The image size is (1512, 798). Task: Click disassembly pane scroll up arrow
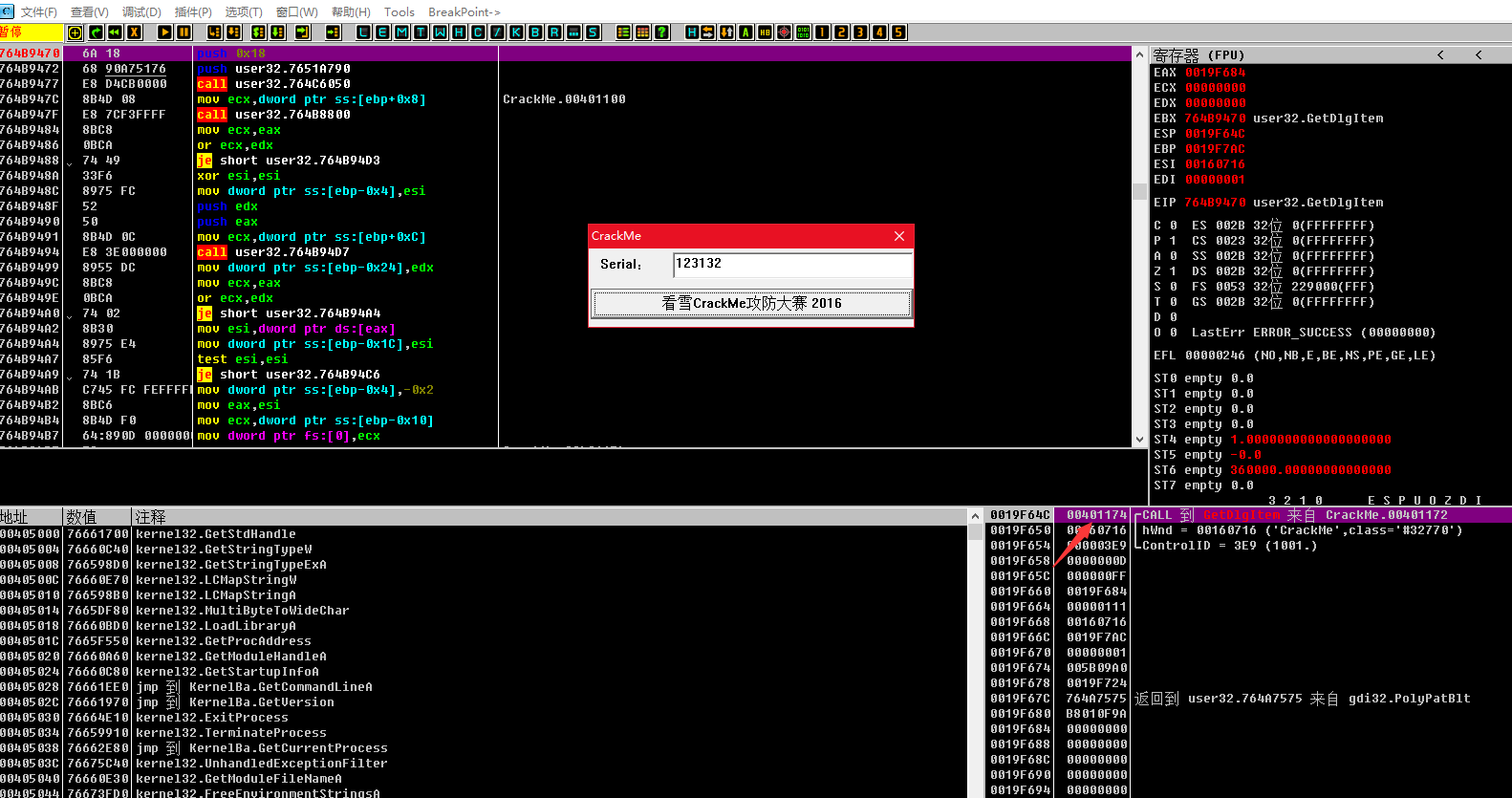[x=1139, y=54]
